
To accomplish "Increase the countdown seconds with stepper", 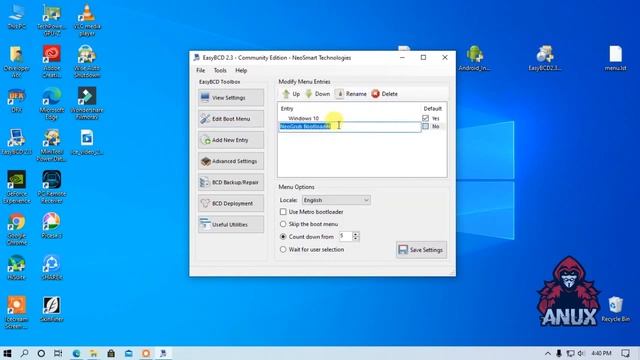I will [x=356, y=234].
